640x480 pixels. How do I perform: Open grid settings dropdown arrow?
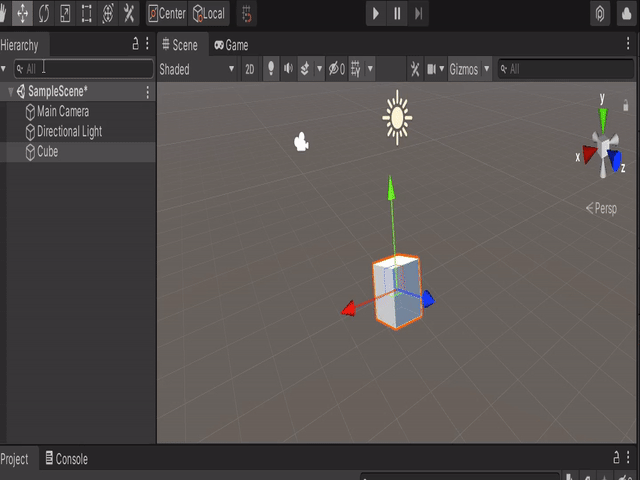tap(370, 69)
